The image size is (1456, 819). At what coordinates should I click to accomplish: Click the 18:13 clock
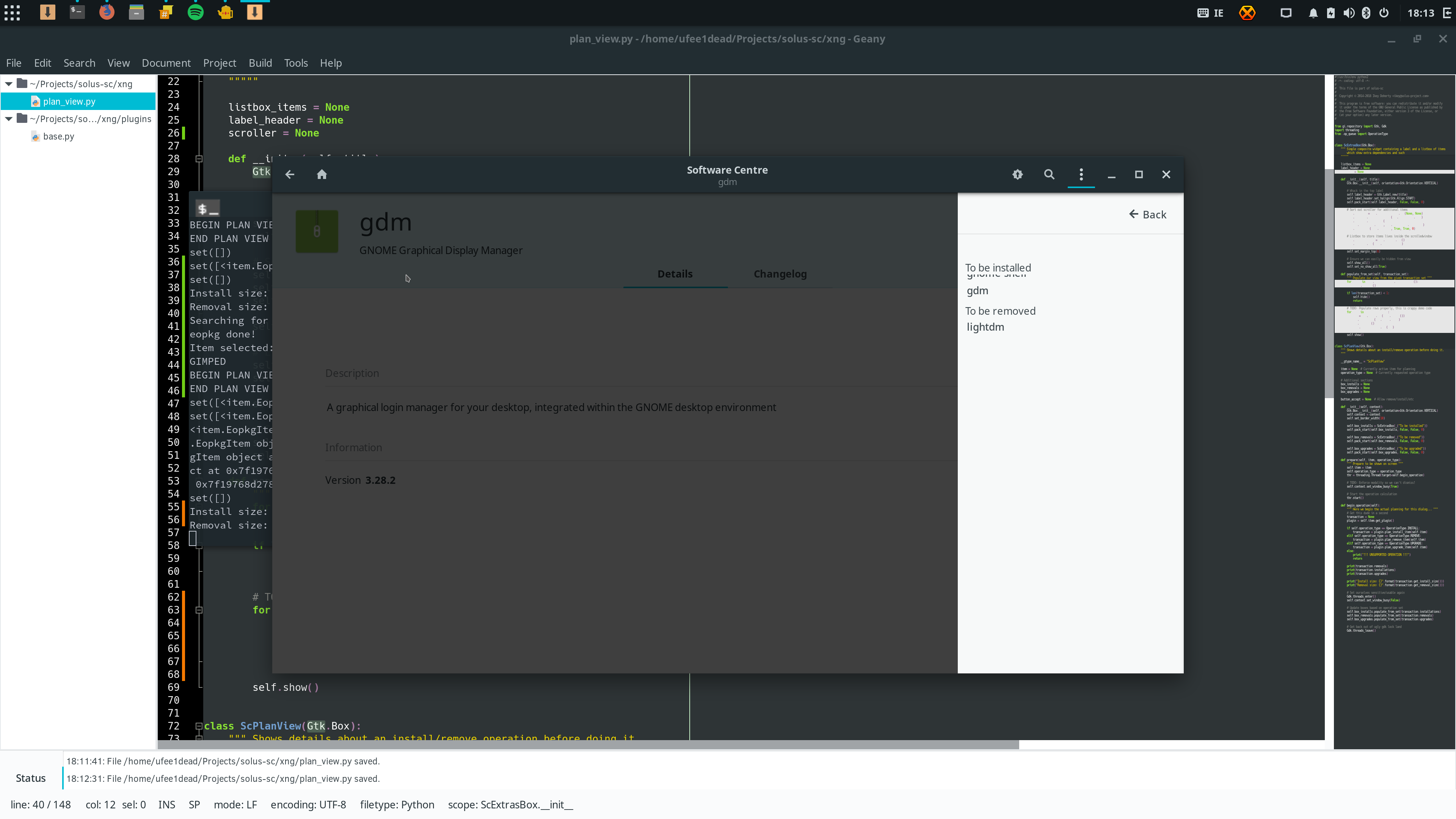coord(1420,13)
